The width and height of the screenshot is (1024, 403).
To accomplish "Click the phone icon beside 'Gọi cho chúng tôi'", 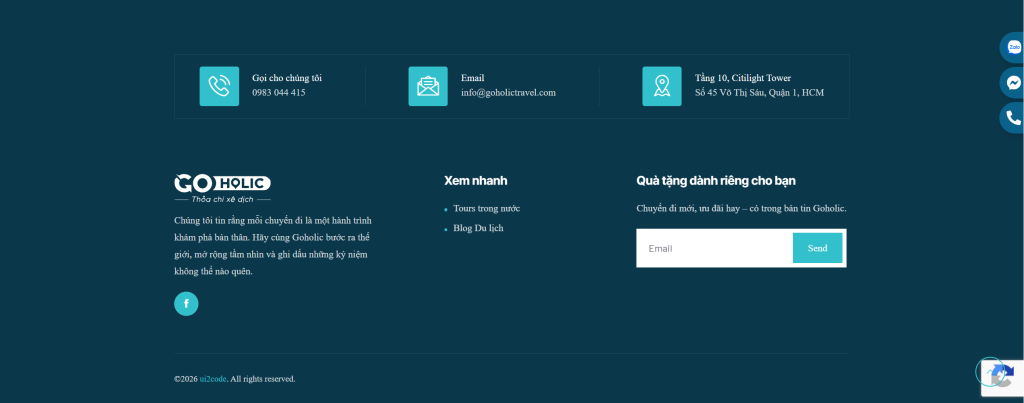I will click(x=219, y=86).
